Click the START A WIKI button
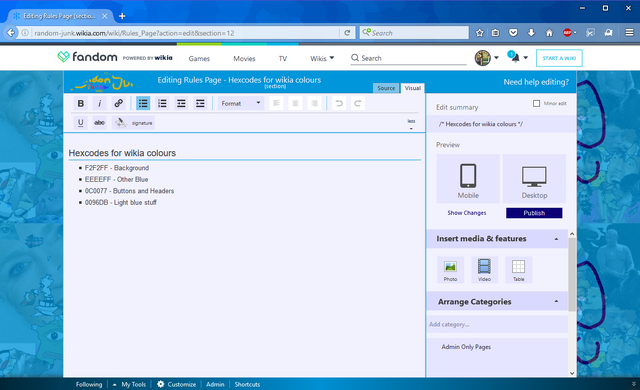 tap(559, 58)
